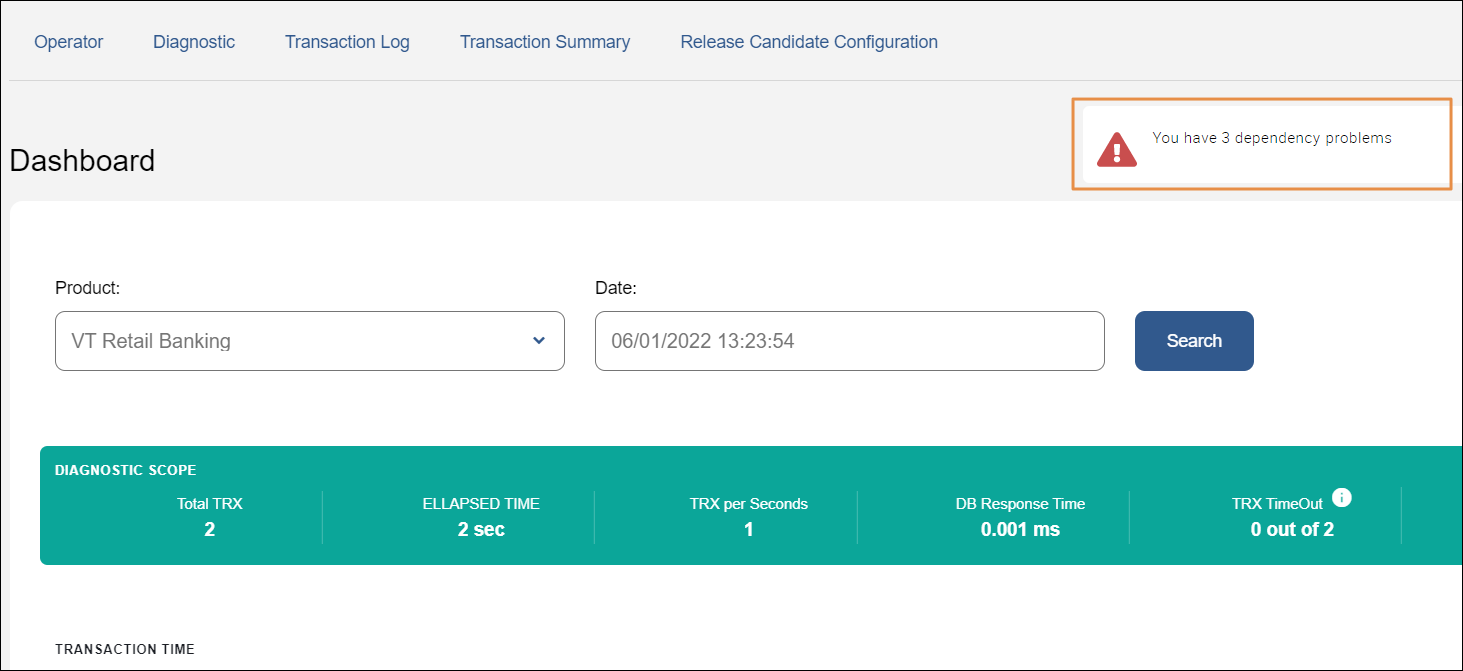Click the TRX TimeOut 0 out of 2 value

1292,529
